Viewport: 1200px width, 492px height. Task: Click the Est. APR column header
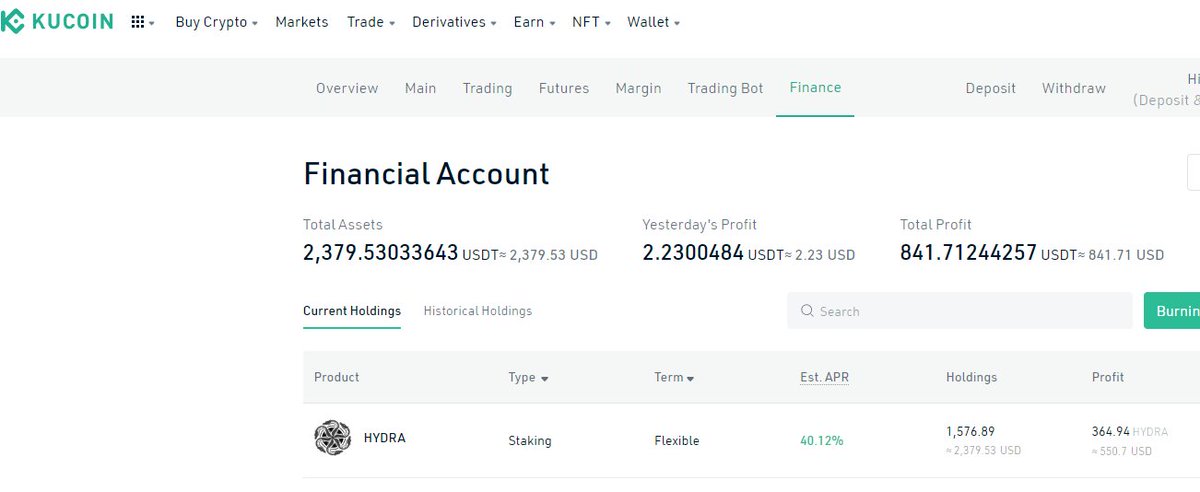(825, 377)
